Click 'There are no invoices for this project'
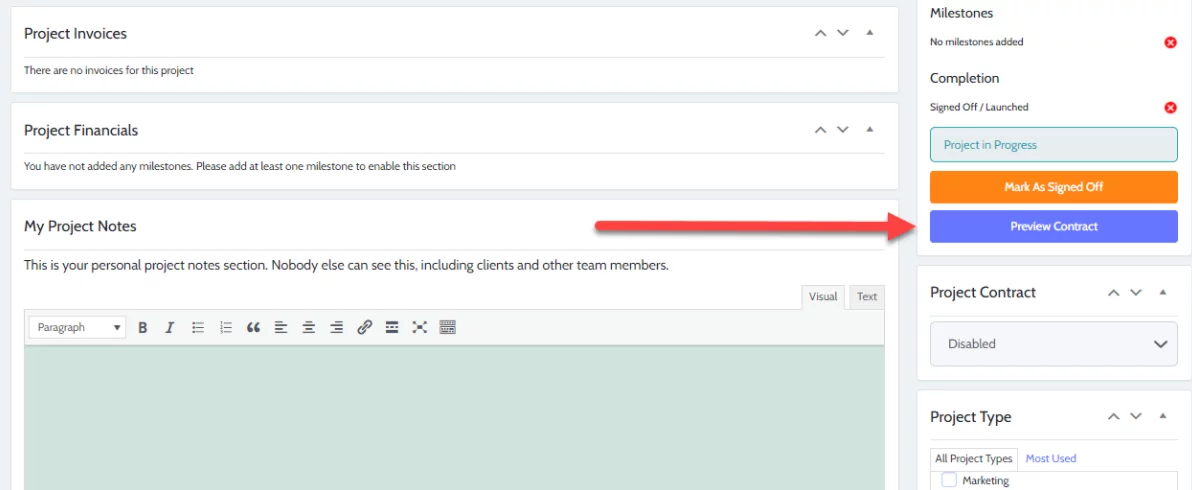Viewport: 1192px width, 490px height. pos(109,71)
